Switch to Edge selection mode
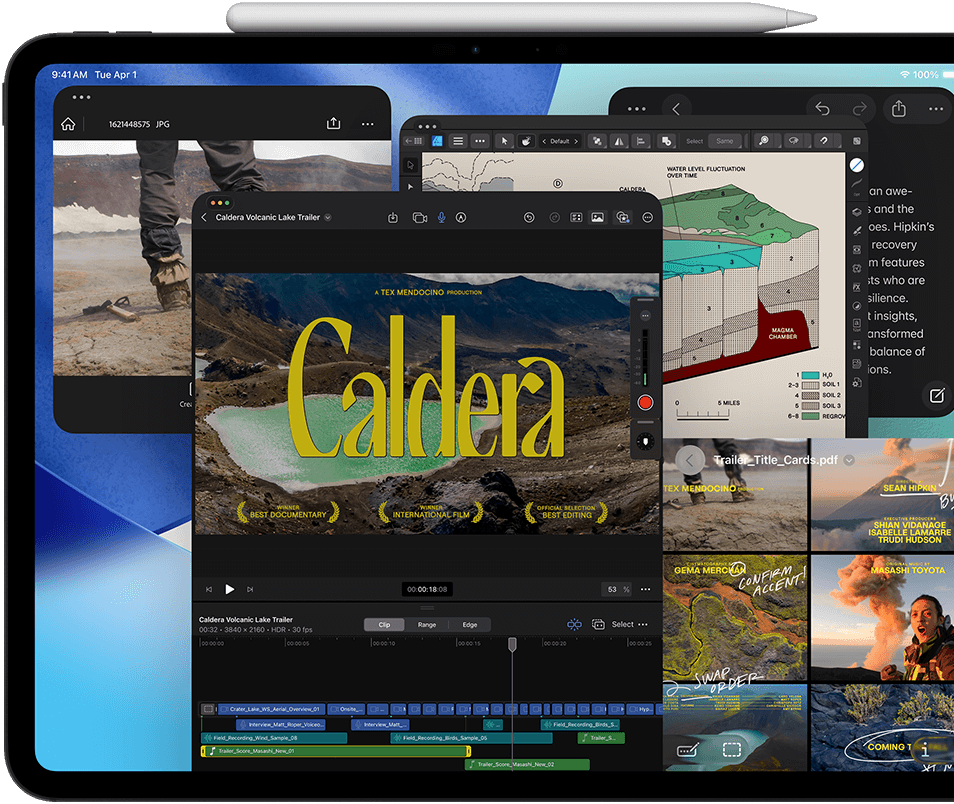Screen dimensions: 954x804 pos(469,624)
